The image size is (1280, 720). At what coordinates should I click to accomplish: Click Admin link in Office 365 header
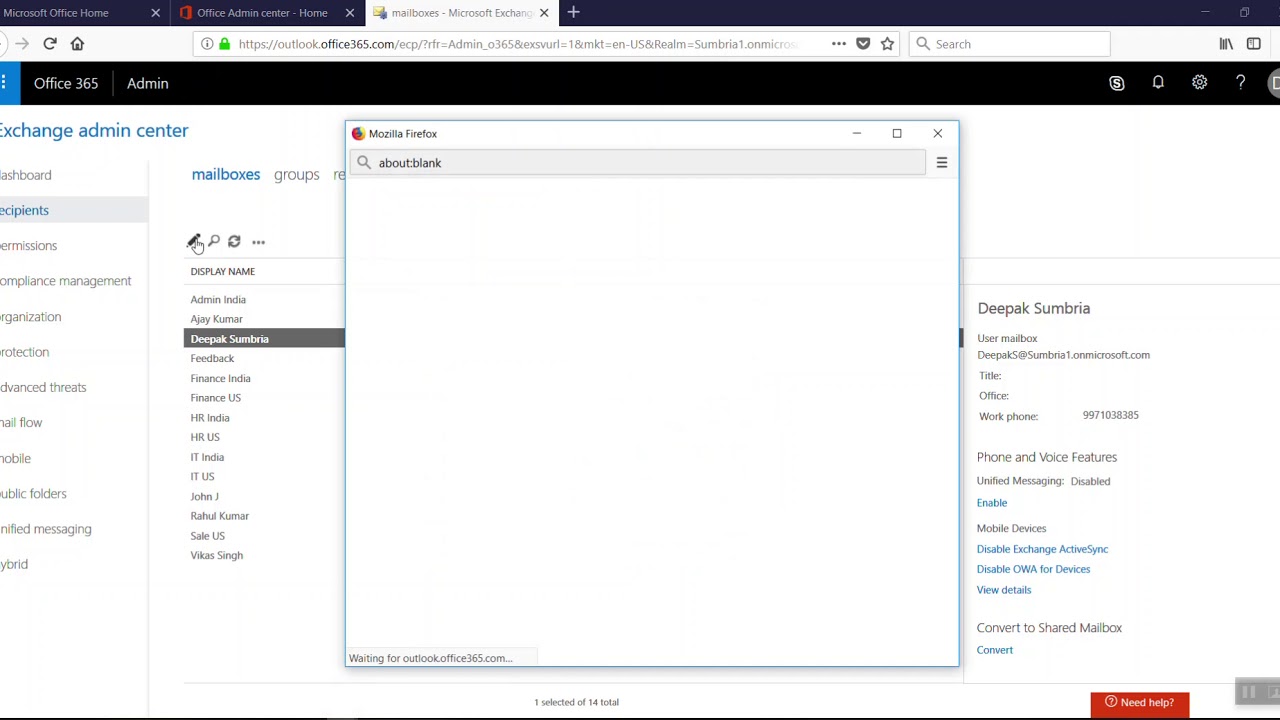point(147,83)
